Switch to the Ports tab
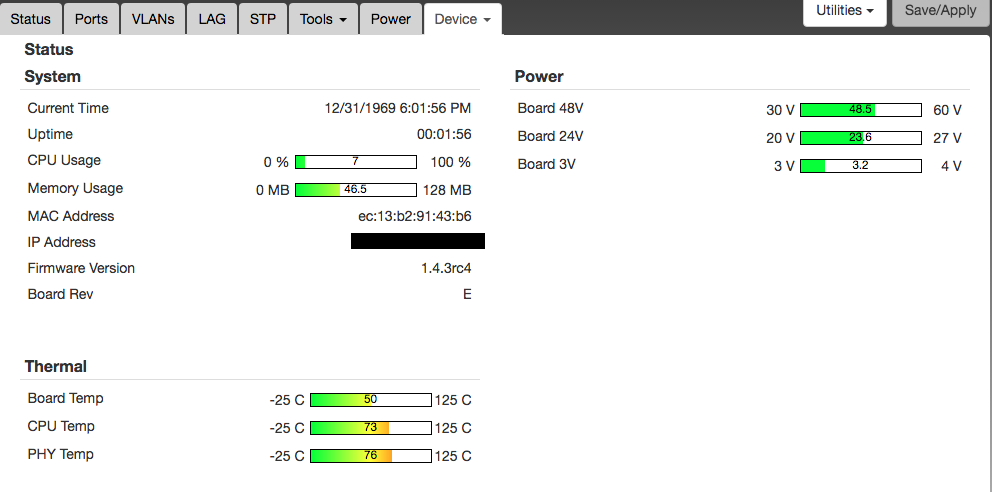This screenshot has width=992, height=492. point(92,19)
